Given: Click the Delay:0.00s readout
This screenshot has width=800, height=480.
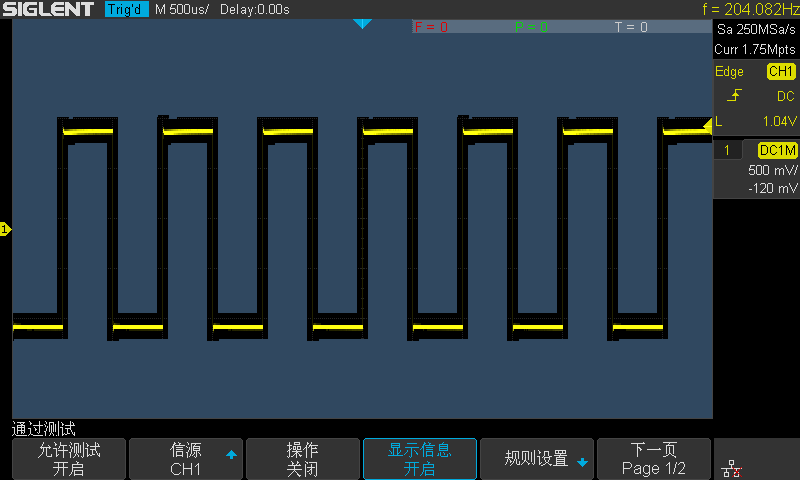Looking at the screenshot, I should (x=255, y=10).
